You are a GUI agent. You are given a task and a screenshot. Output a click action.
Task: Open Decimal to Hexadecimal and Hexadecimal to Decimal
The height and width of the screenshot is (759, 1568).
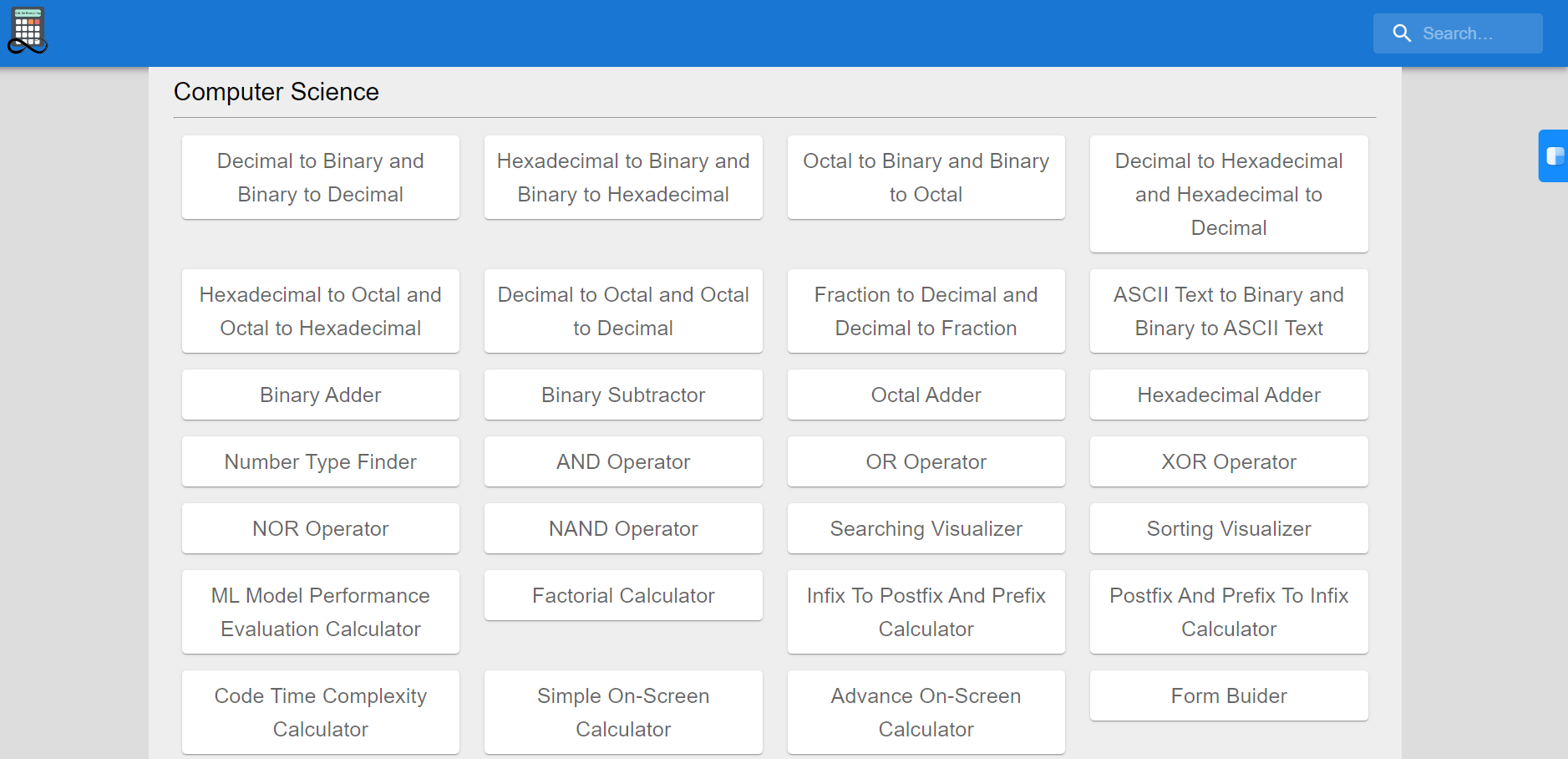pyautogui.click(x=1229, y=194)
